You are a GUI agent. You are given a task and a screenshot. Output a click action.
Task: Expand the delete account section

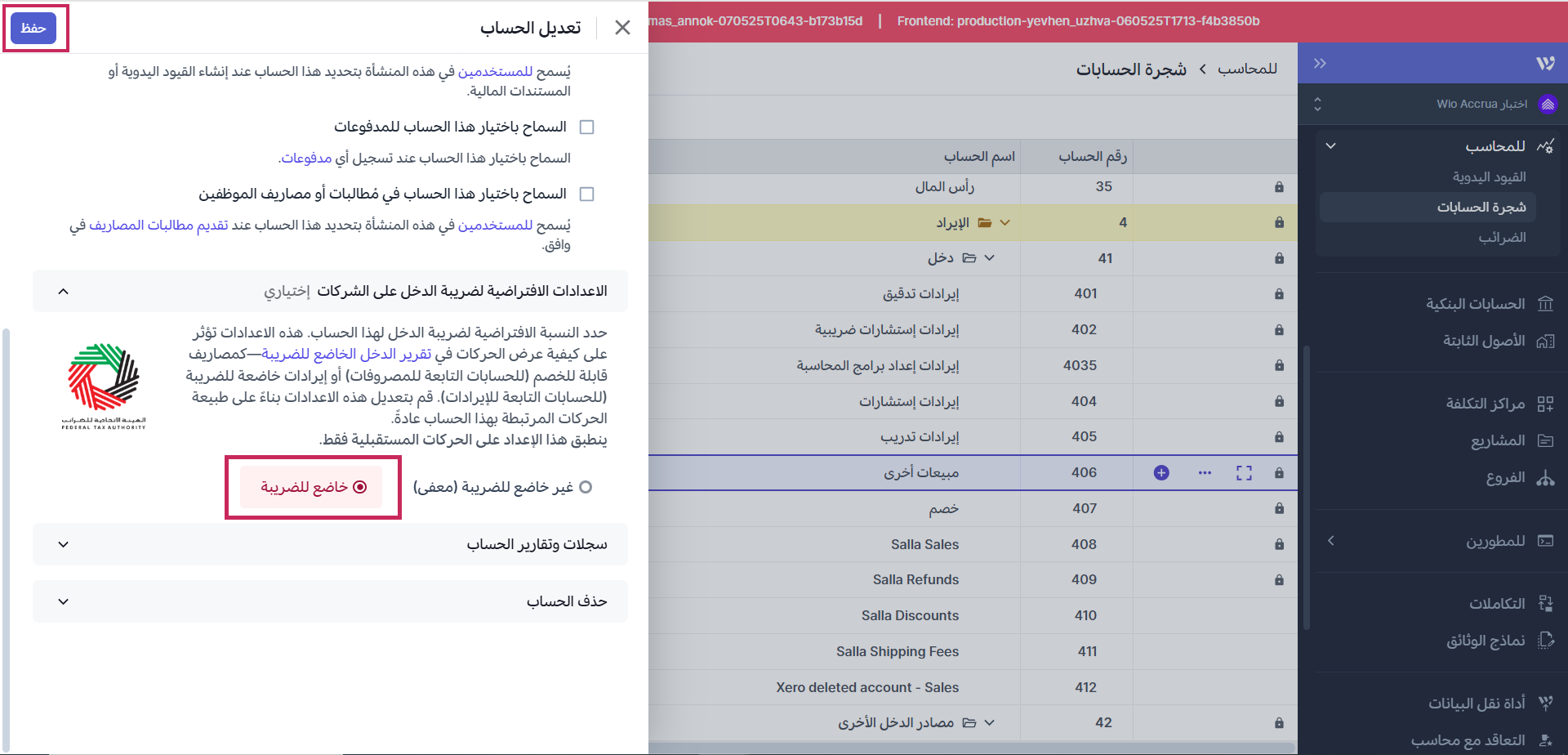(x=330, y=601)
